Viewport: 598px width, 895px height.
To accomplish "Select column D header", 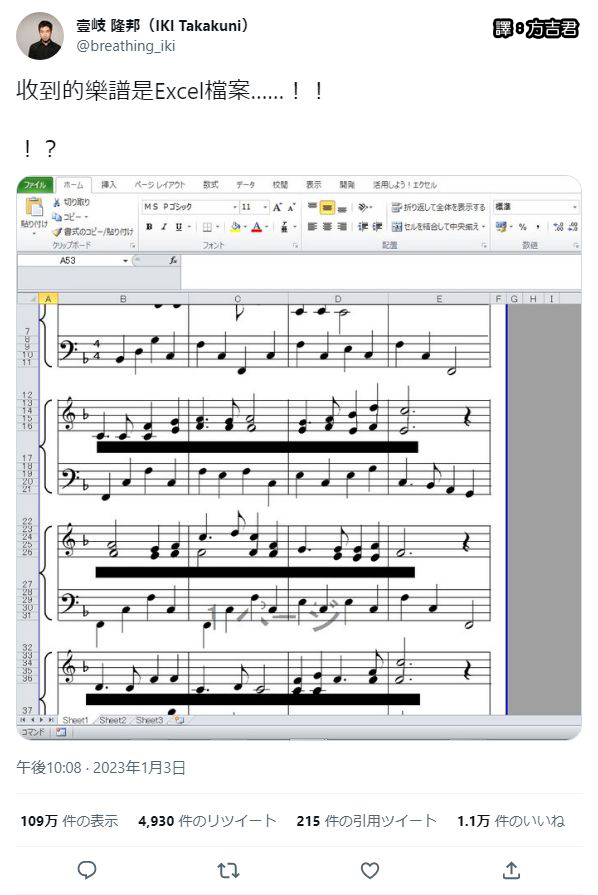I will click(x=338, y=299).
